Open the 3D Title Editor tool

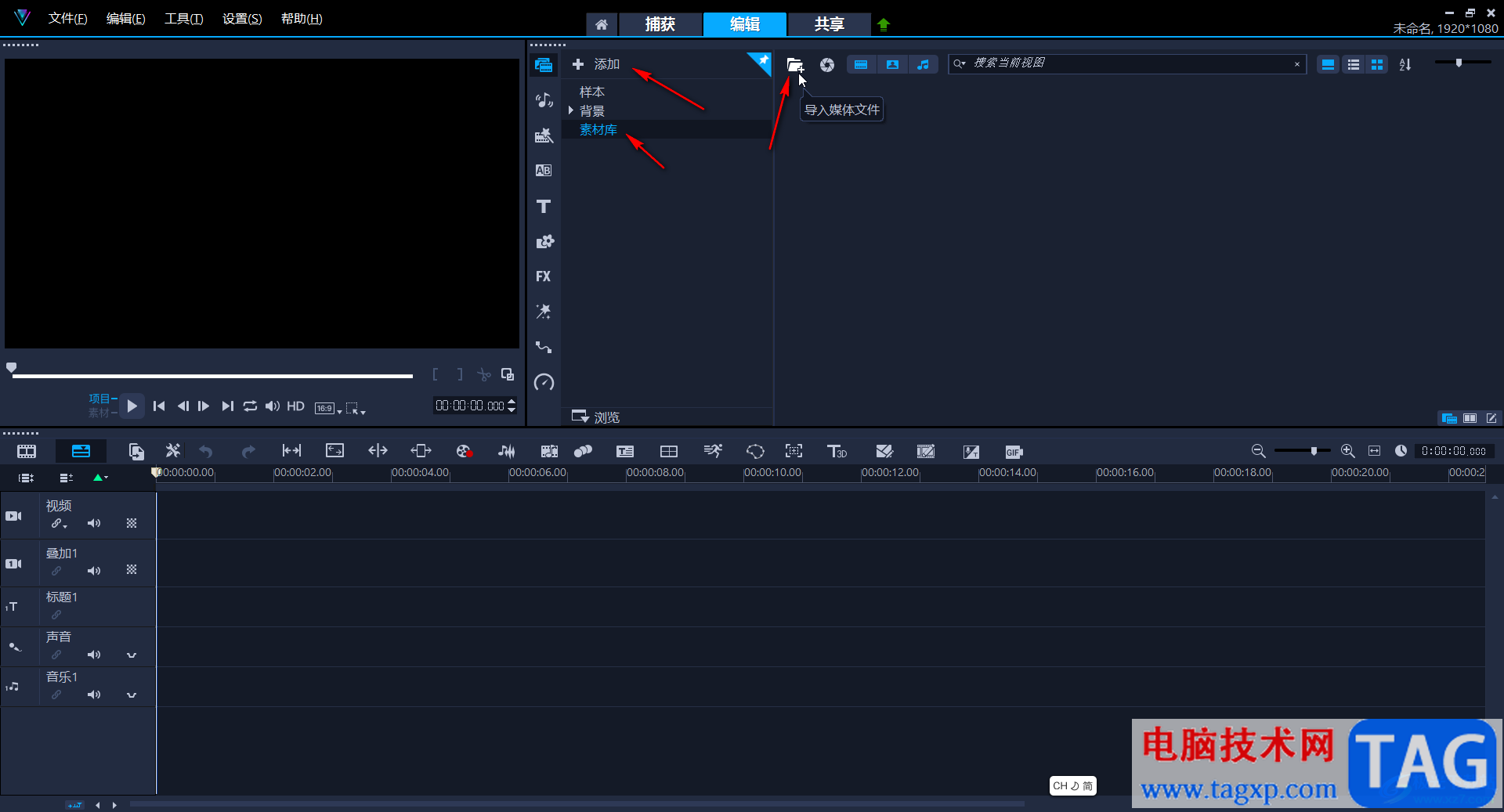pos(837,451)
